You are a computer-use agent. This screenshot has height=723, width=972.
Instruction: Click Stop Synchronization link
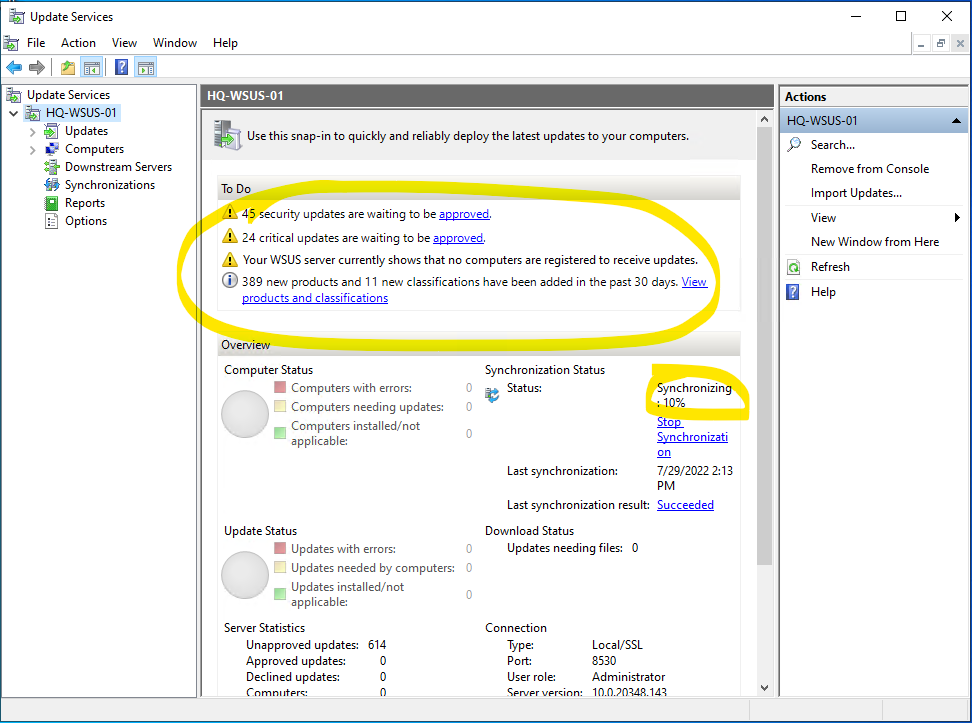[x=691, y=437]
